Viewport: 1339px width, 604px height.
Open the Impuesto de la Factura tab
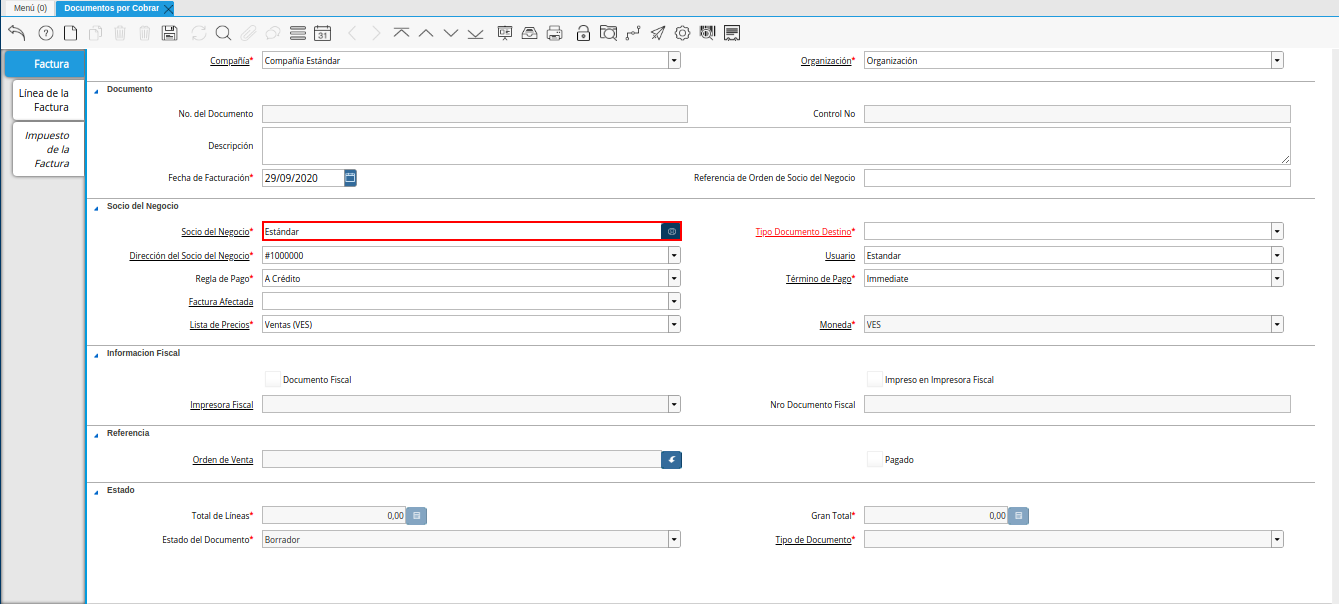(47, 149)
